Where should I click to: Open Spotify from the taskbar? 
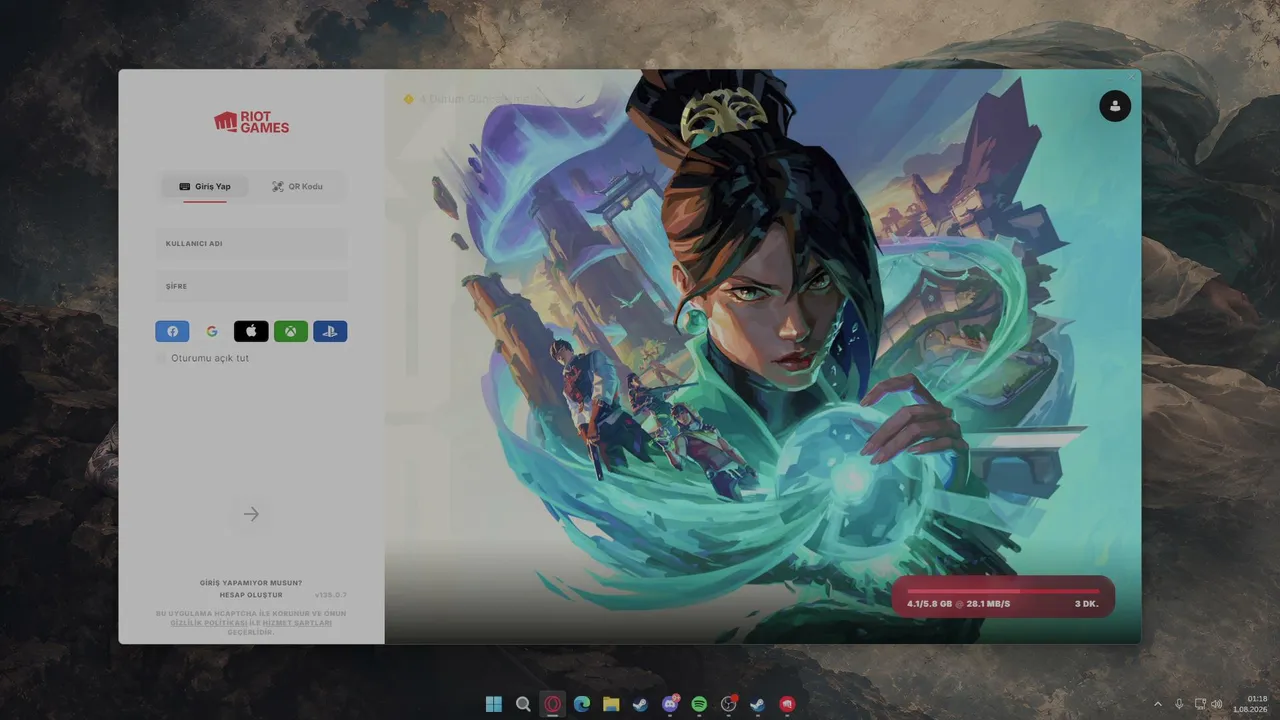point(699,704)
